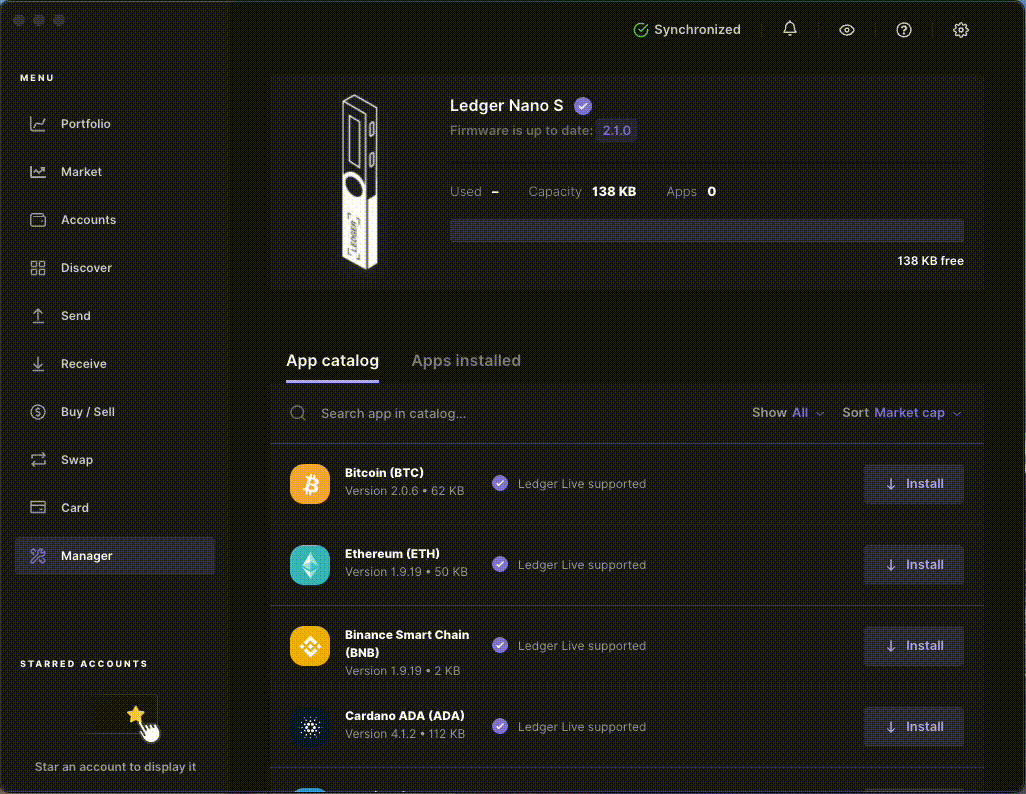Open the Show All filter dropdown
1026x794 pixels.
pyautogui.click(x=788, y=412)
